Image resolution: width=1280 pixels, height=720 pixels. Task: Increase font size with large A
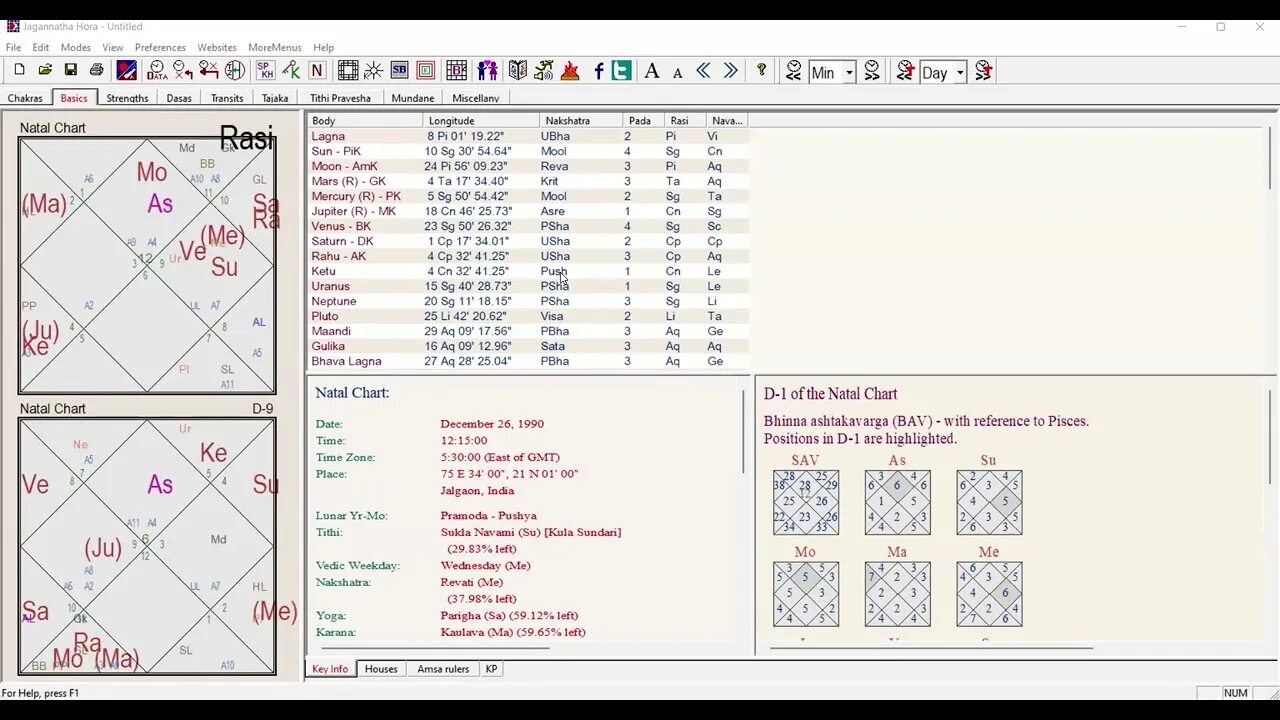(x=652, y=70)
